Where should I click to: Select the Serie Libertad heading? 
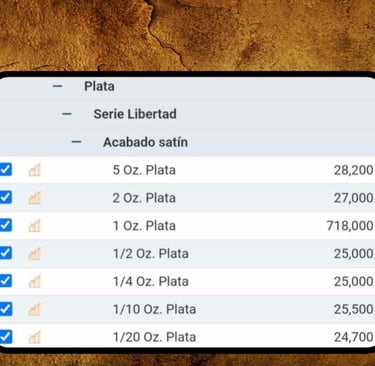pyautogui.click(x=135, y=114)
